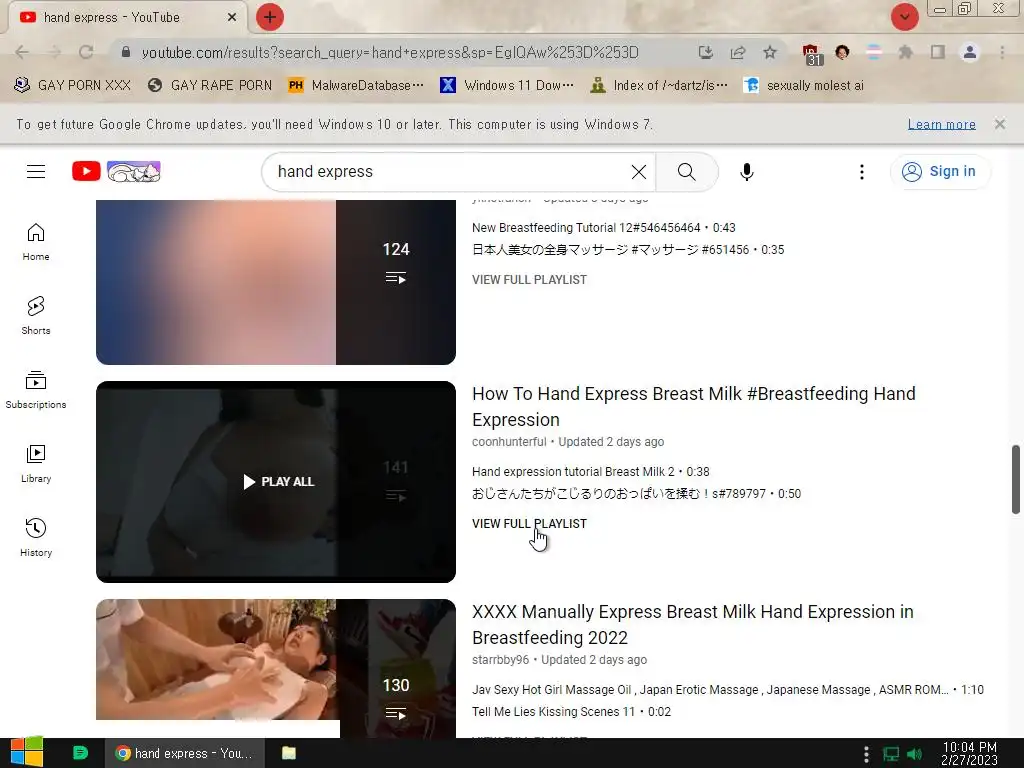This screenshot has height=768, width=1024.
Task: Click the browser address bar URL
Action: [390, 52]
